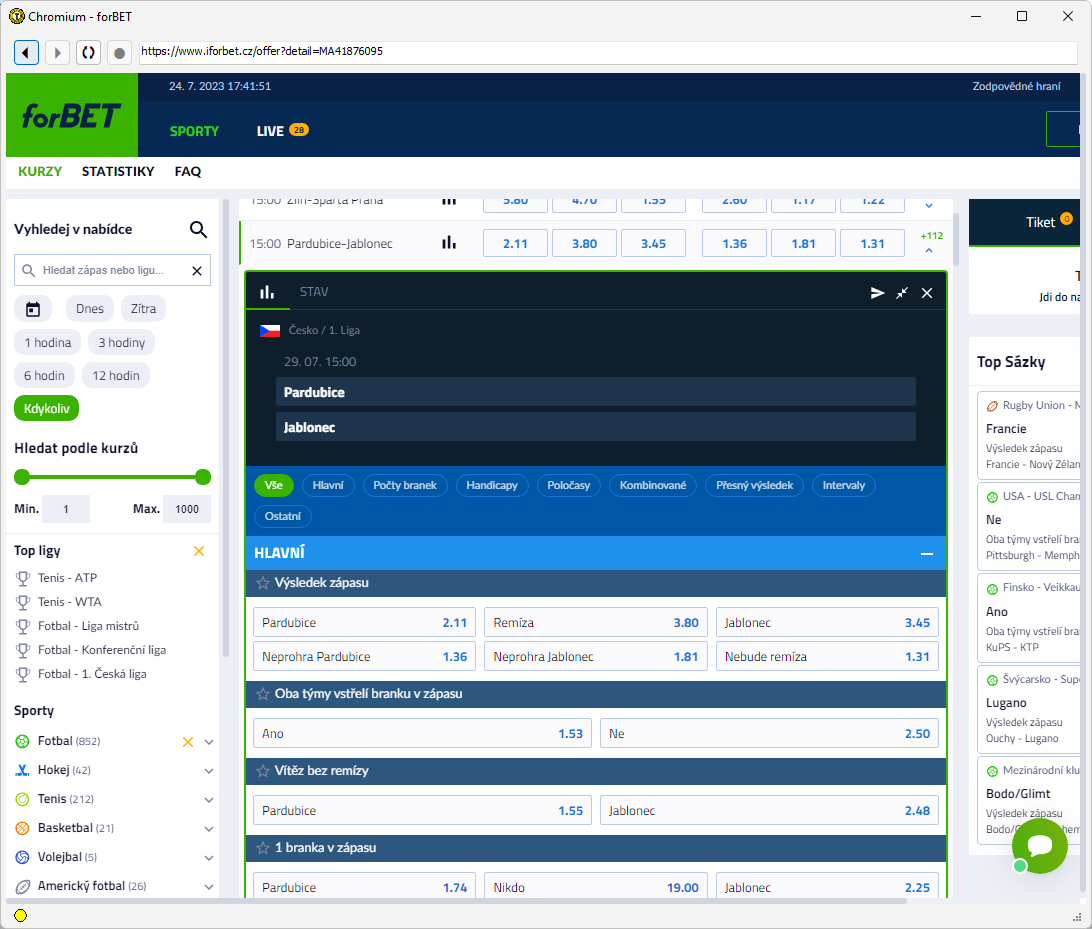Click the Hokej sport icon
Viewport: 1092px width, 929px height.
22,770
